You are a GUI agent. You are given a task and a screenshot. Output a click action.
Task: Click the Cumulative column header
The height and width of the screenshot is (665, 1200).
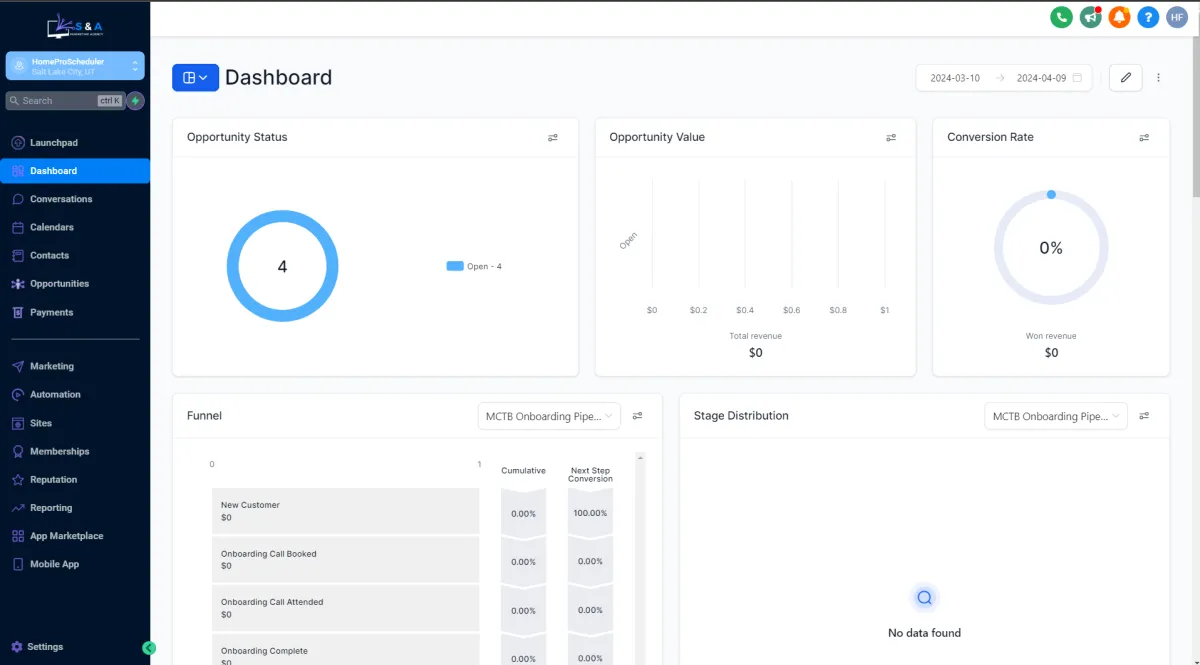tap(523, 471)
